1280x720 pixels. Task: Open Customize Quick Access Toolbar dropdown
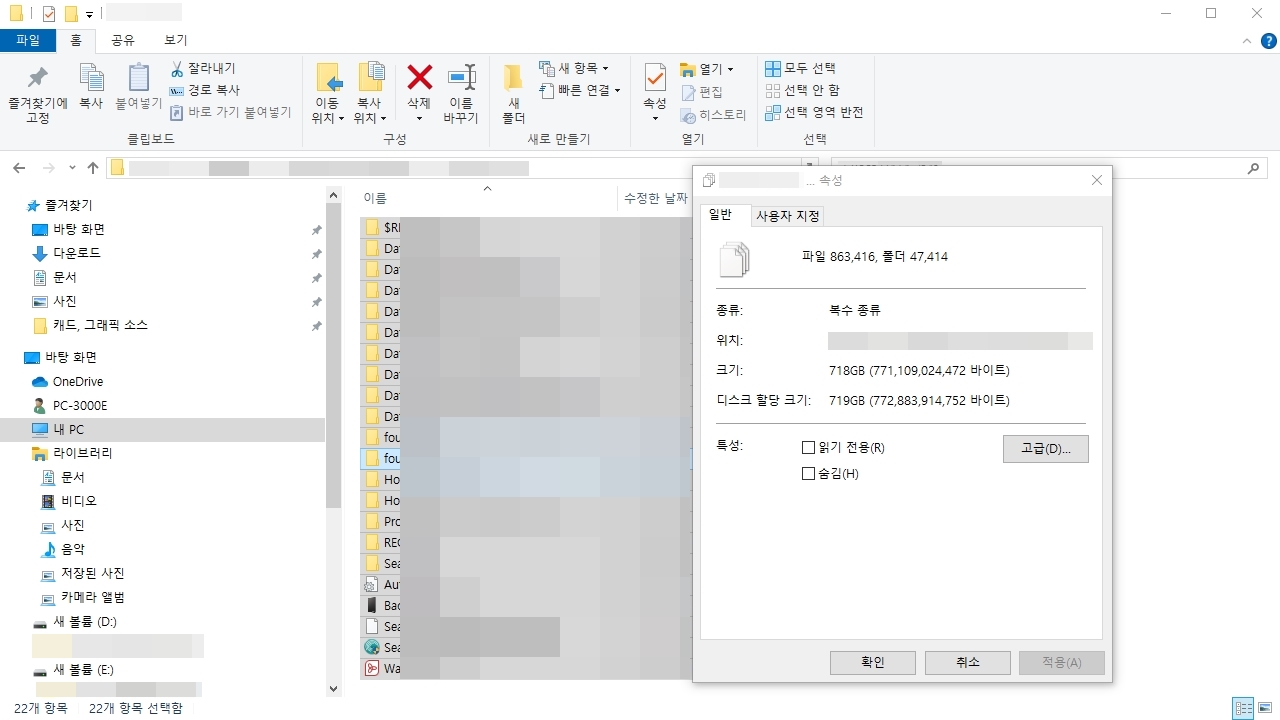click(x=89, y=14)
